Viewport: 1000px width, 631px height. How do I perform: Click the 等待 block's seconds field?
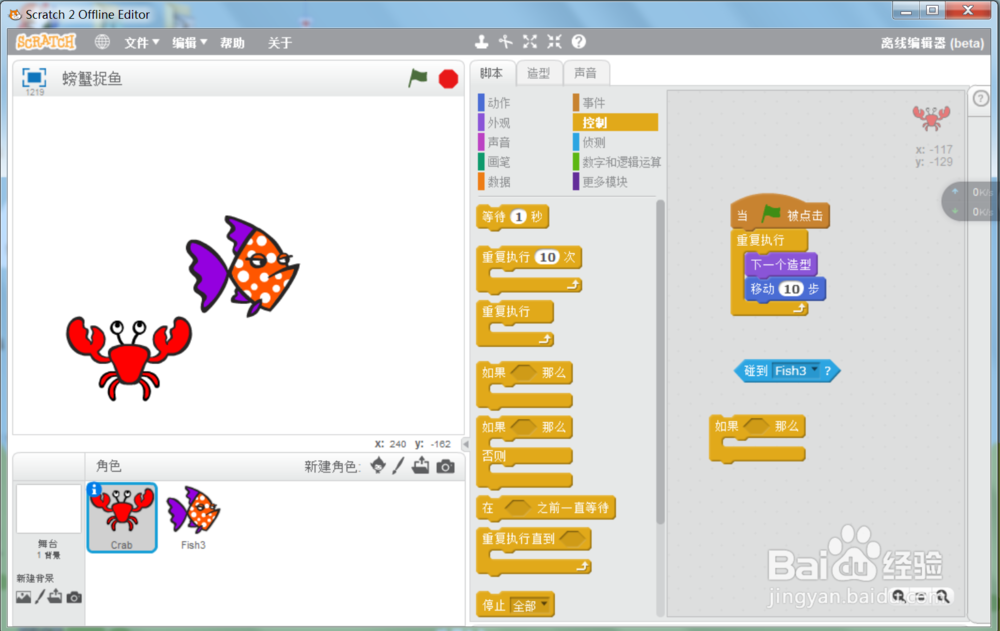519,217
